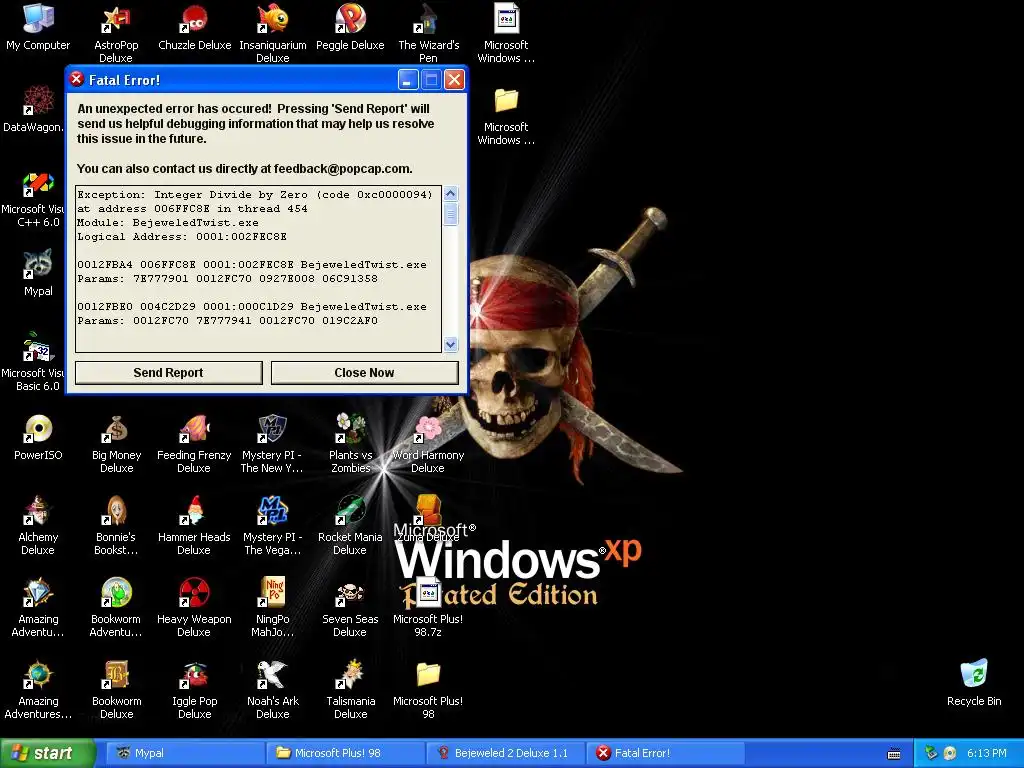Select the Peggle Deluxe shortcut icon

coord(350,18)
